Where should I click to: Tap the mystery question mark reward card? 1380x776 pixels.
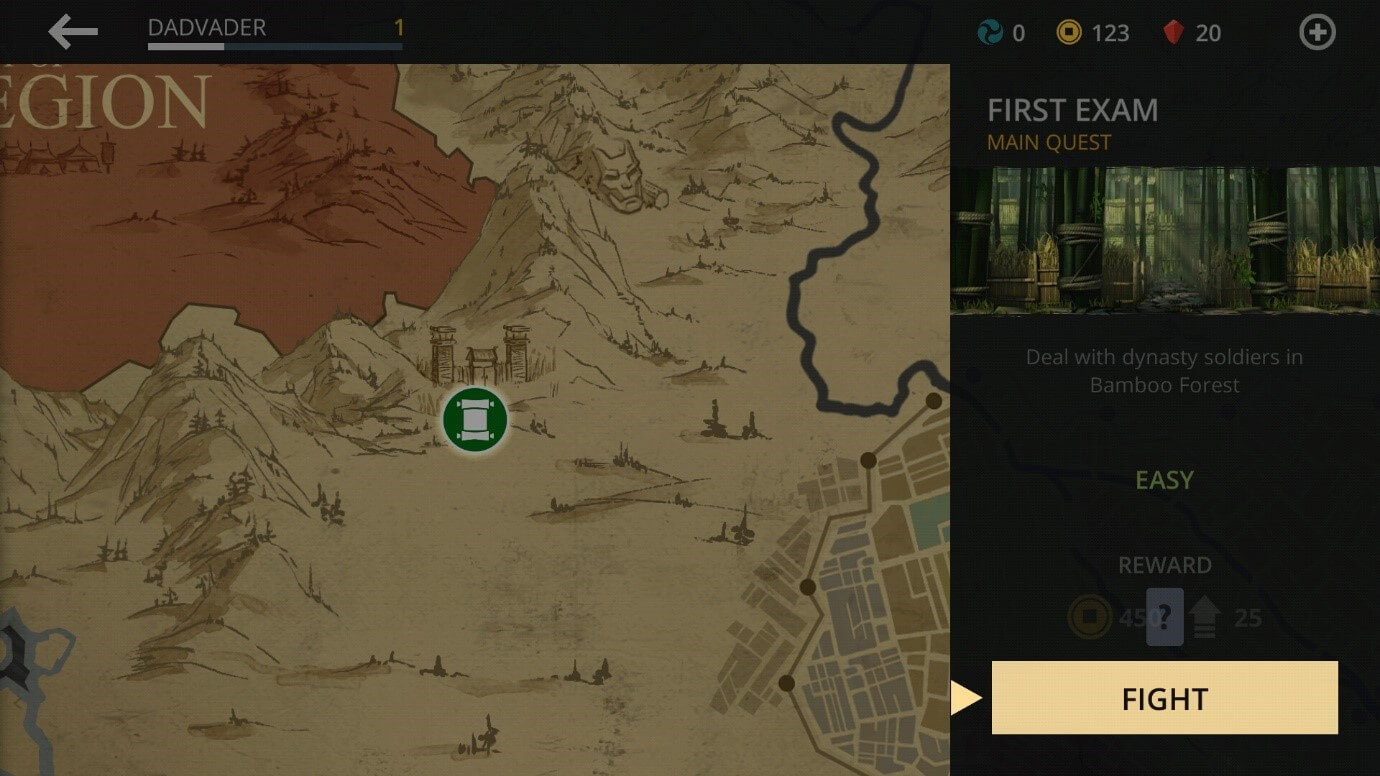point(1165,617)
